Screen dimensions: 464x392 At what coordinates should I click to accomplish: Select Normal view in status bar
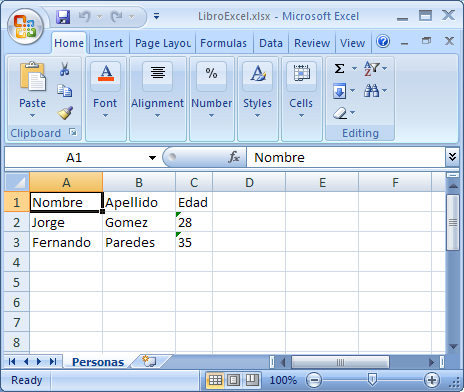(215, 380)
